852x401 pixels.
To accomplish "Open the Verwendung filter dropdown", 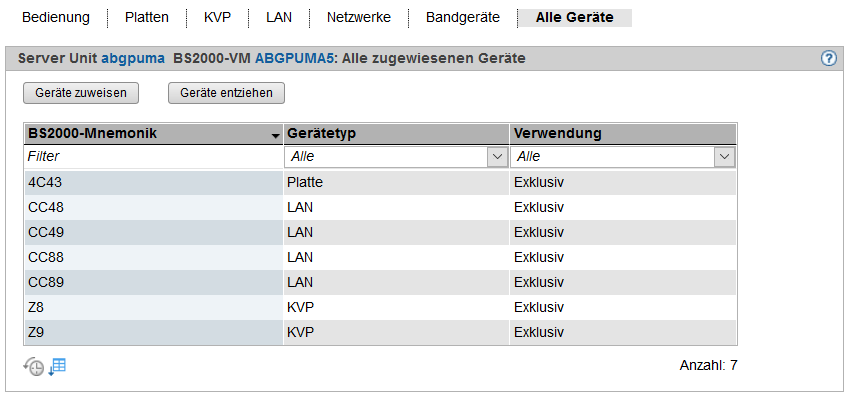I will pyautogui.click(x=725, y=157).
